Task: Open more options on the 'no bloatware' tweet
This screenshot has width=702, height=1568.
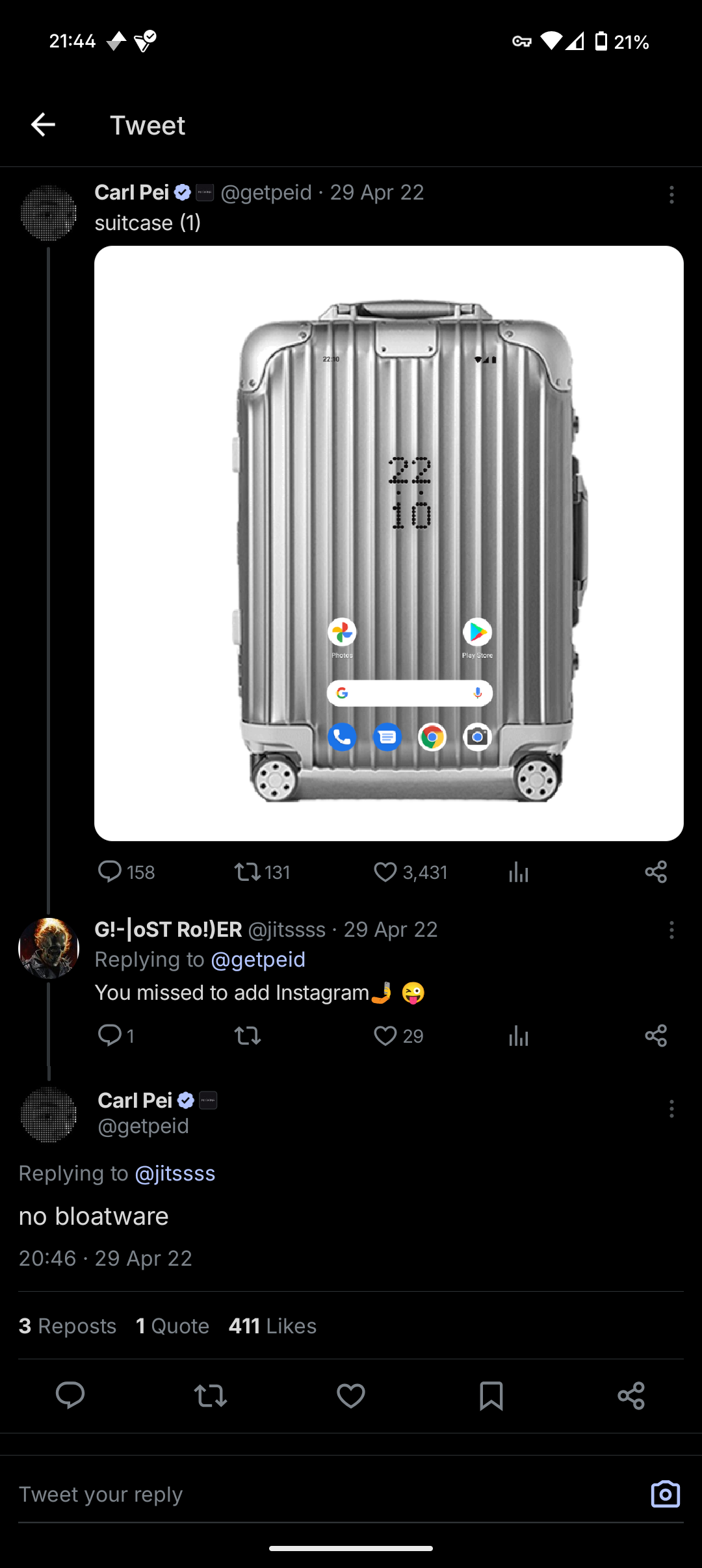Action: (x=671, y=1108)
